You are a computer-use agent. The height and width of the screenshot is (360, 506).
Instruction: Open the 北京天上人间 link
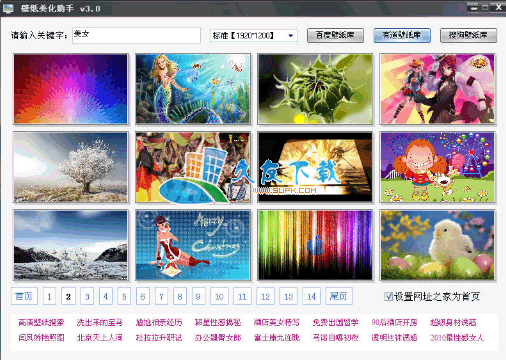100,337
